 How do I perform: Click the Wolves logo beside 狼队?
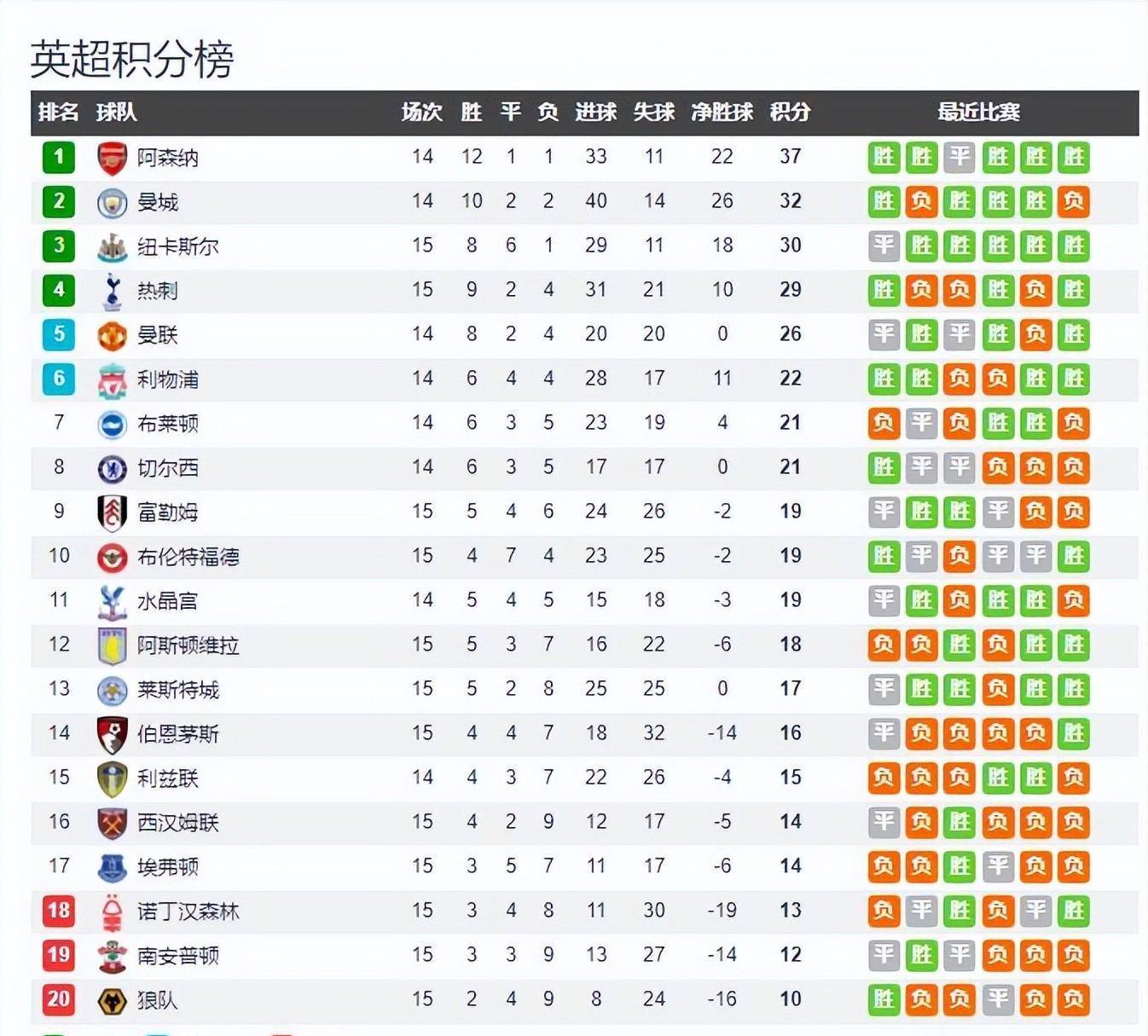112,1001
